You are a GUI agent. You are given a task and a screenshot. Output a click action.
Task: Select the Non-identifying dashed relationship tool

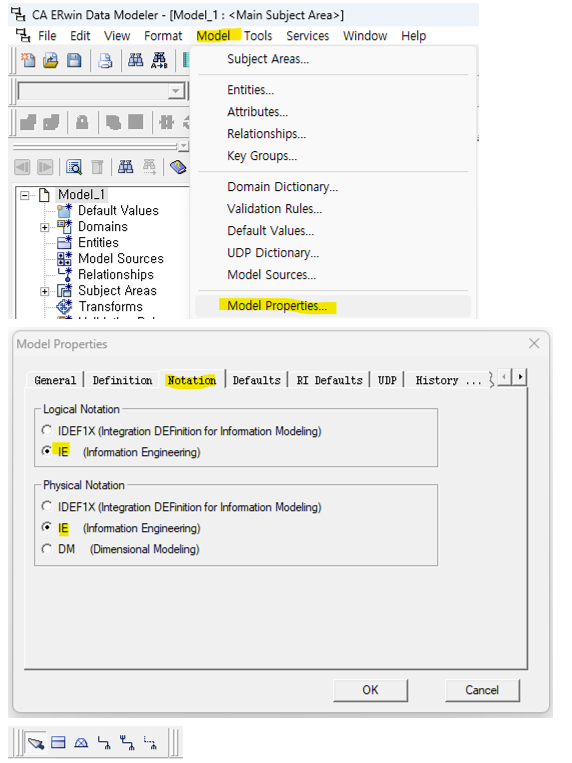pyautogui.click(x=150, y=743)
